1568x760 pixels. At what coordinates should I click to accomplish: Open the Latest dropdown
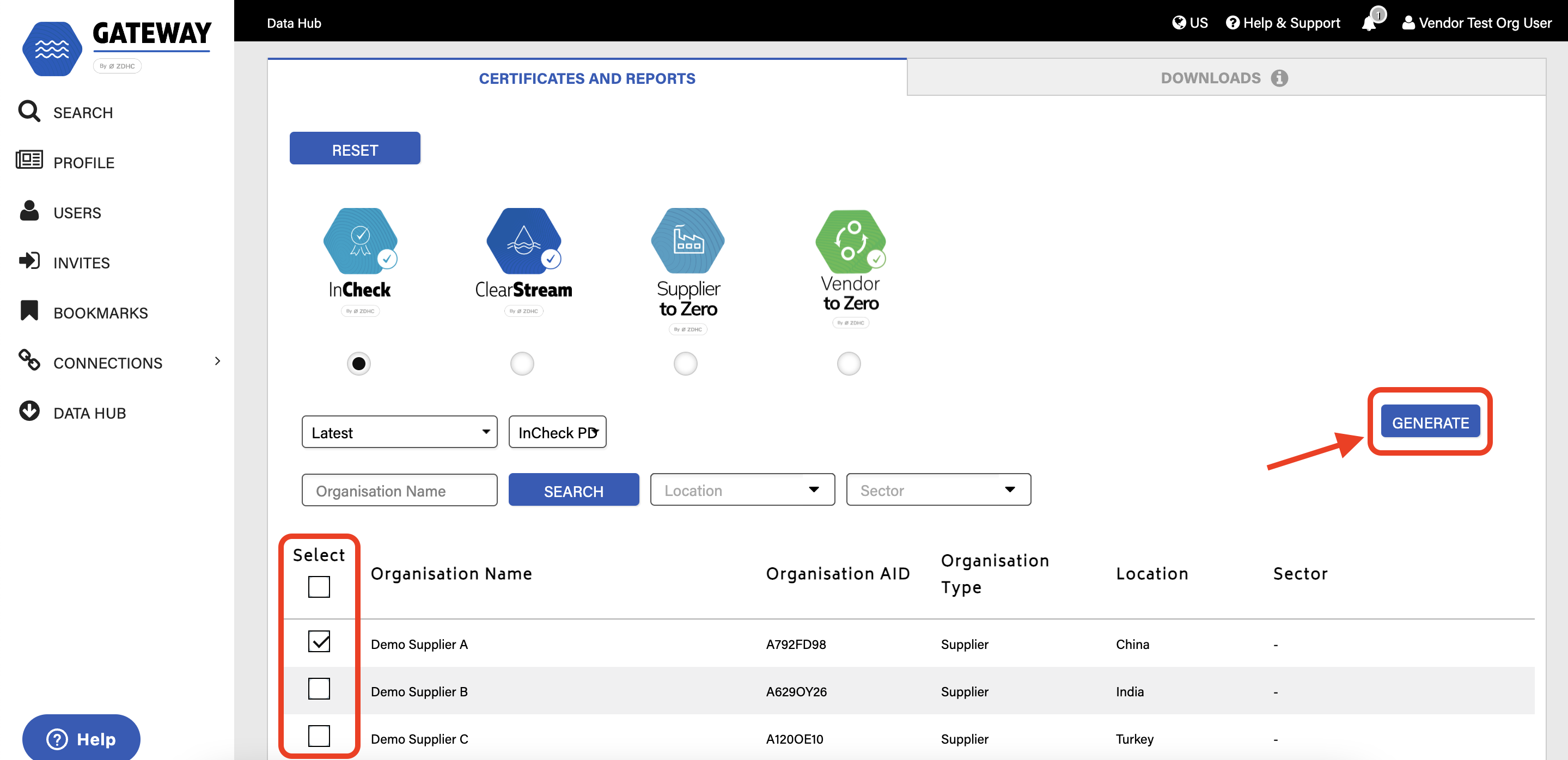point(399,432)
